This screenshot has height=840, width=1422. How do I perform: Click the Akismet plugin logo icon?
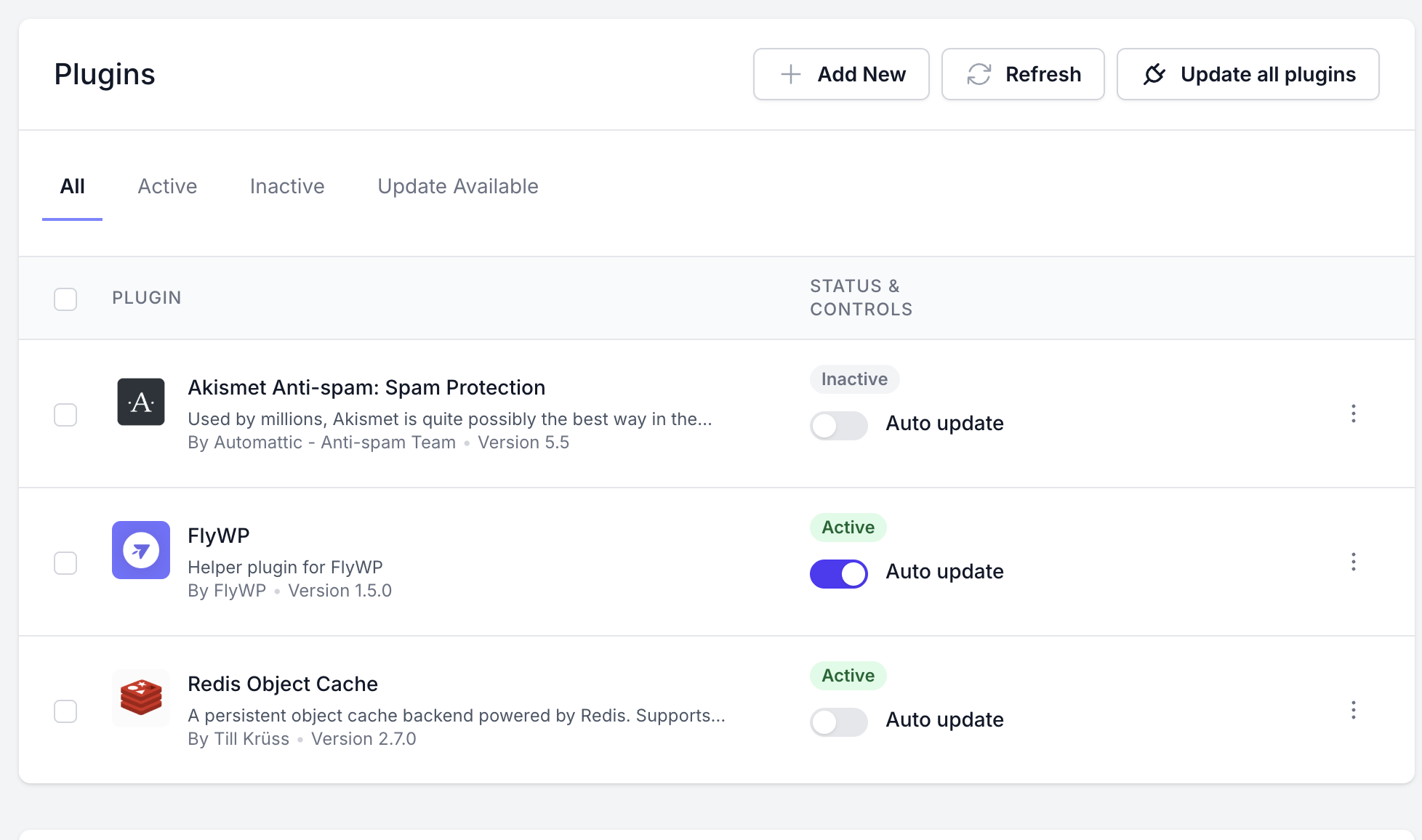141,402
